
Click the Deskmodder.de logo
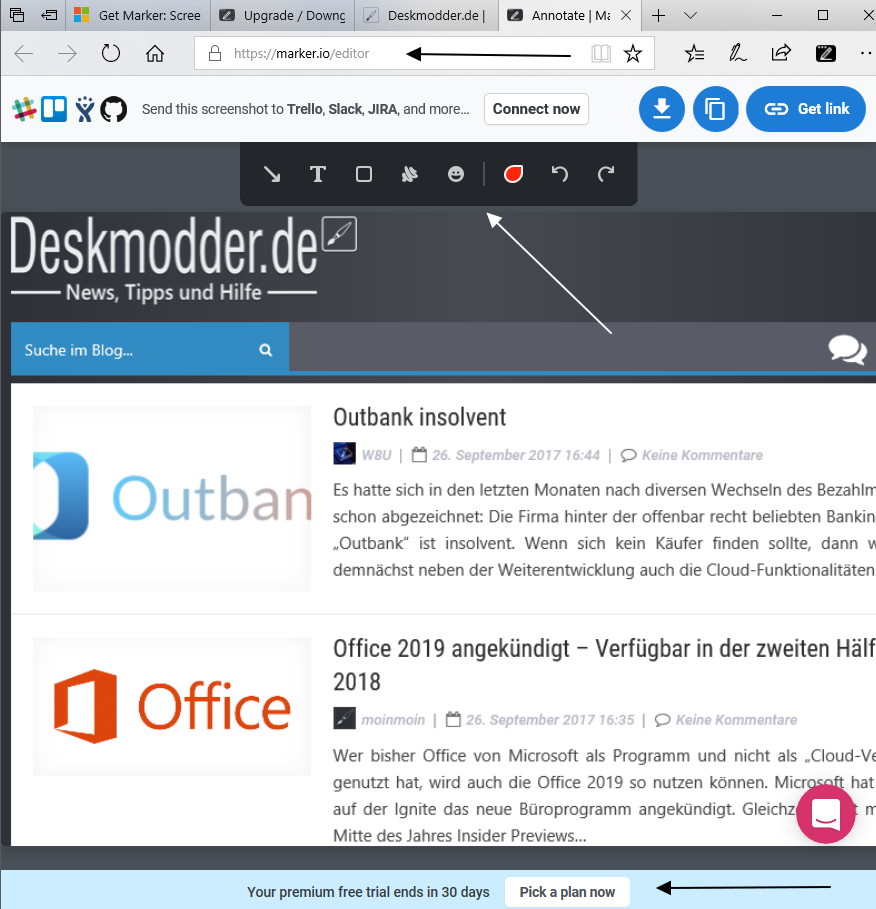pyautogui.click(x=163, y=258)
